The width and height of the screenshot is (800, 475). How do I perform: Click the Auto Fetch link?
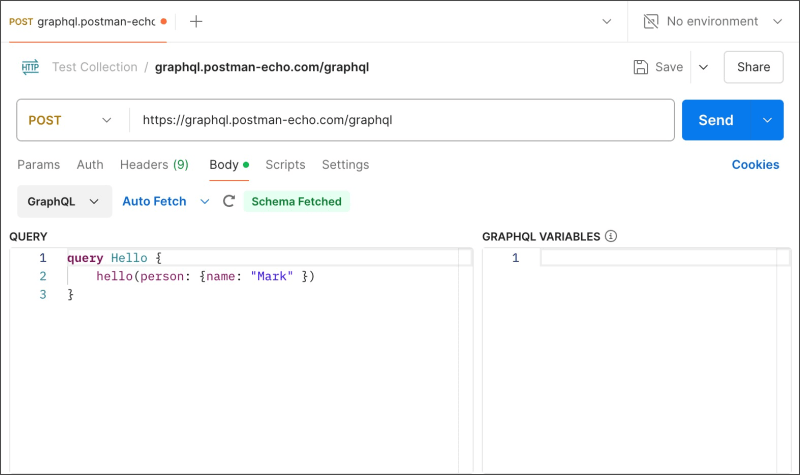click(x=154, y=202)
